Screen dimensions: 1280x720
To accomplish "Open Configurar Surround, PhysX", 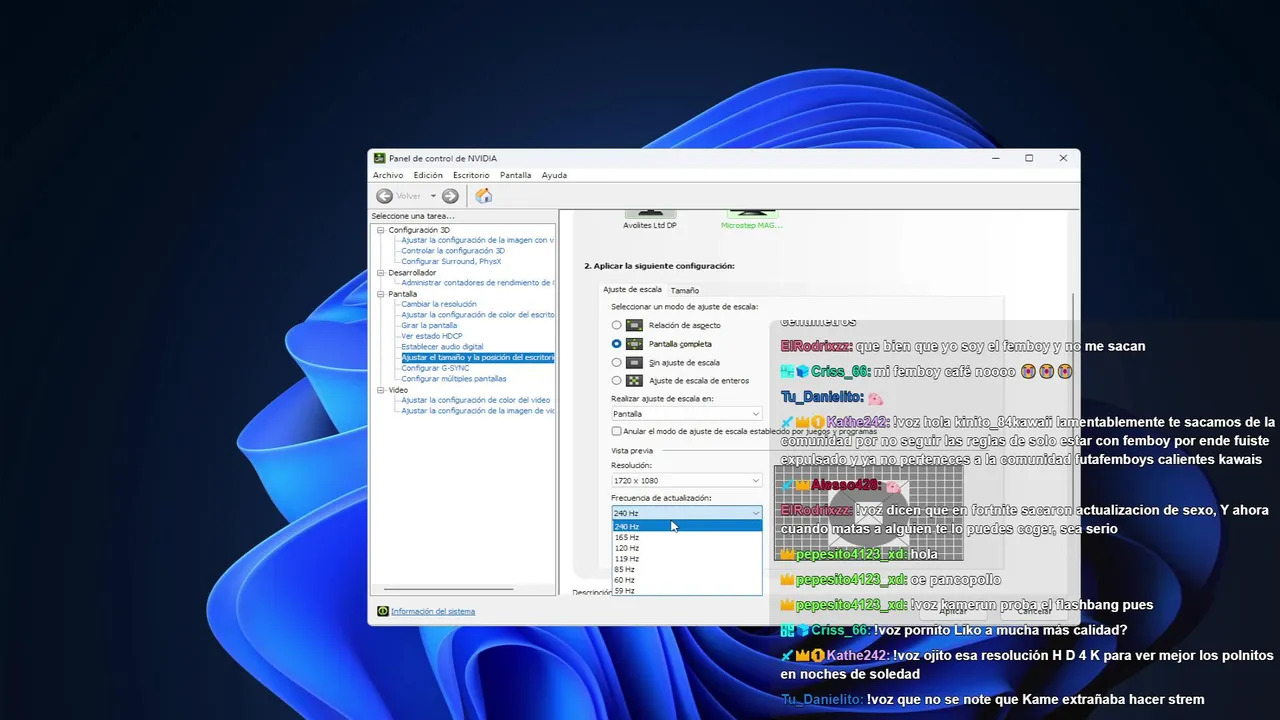I will [x=451, y=262].
